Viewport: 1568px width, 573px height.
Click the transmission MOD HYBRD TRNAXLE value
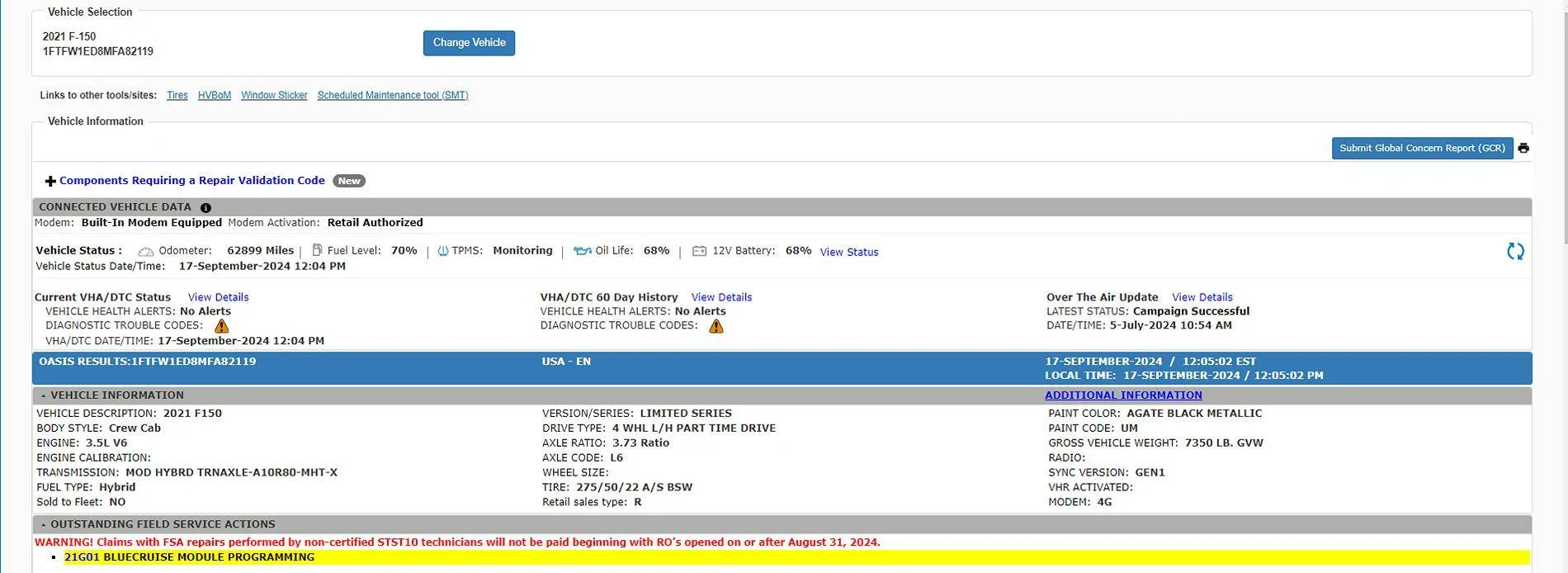pos(231,473)
